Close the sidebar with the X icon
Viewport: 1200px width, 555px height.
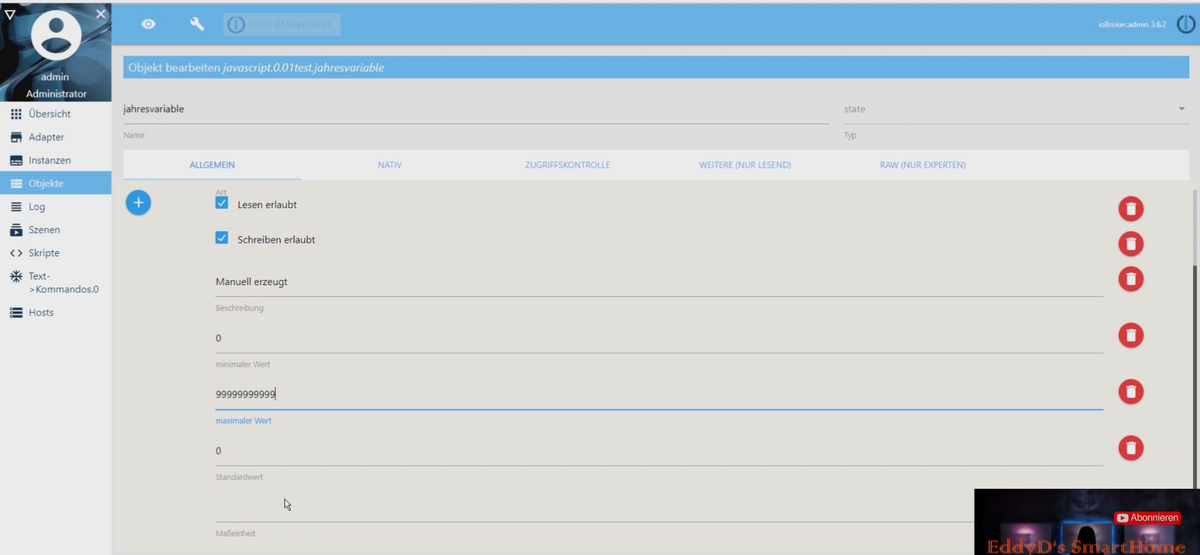click(100, 13)
